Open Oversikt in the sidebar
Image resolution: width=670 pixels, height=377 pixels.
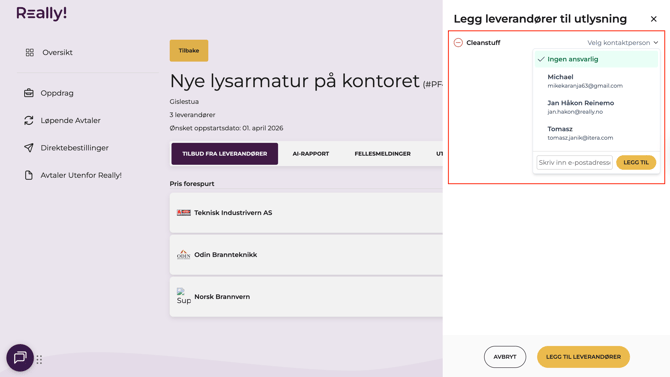coord(57,53)
